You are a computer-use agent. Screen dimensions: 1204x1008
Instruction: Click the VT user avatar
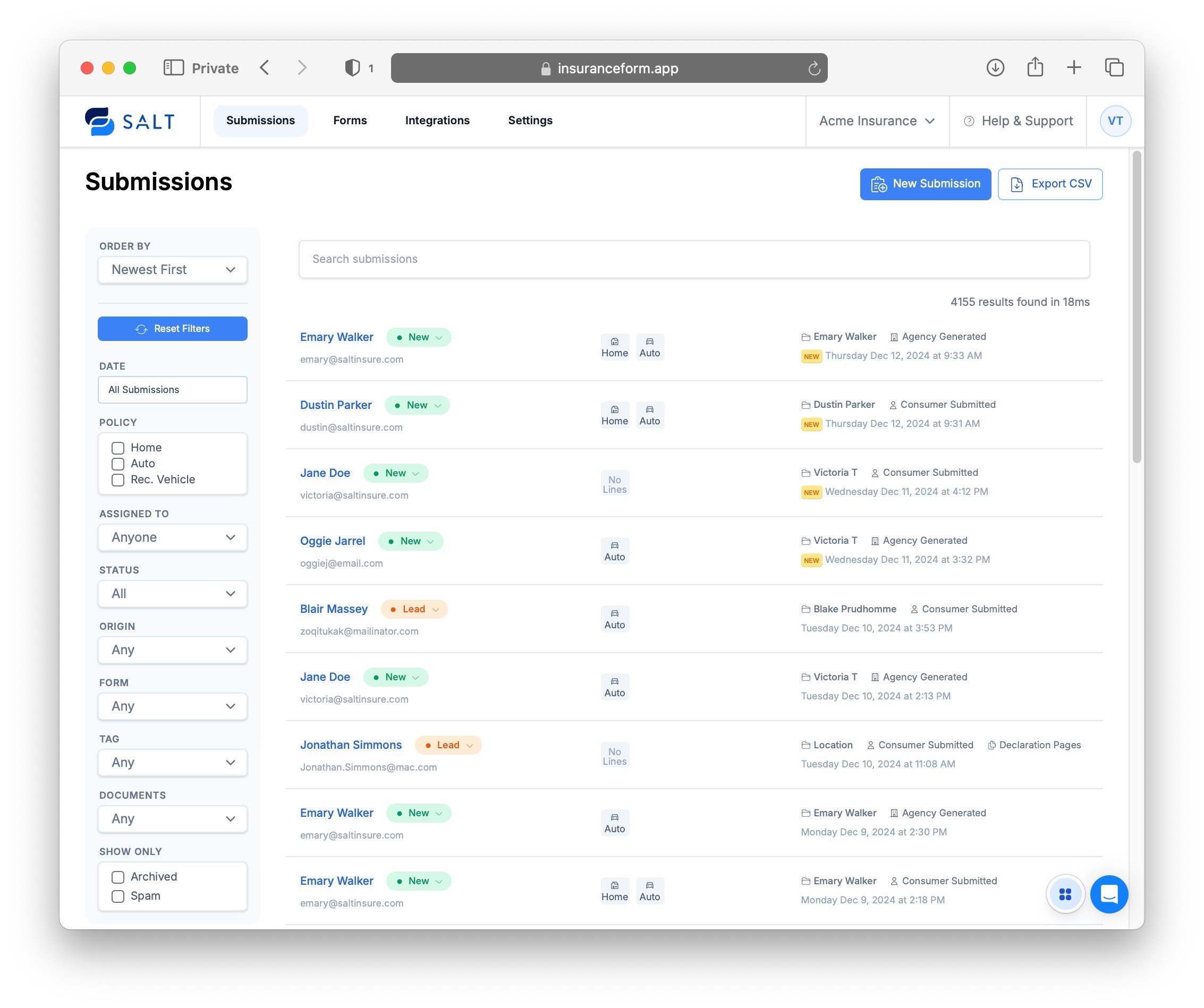(x=1115, y=121)
